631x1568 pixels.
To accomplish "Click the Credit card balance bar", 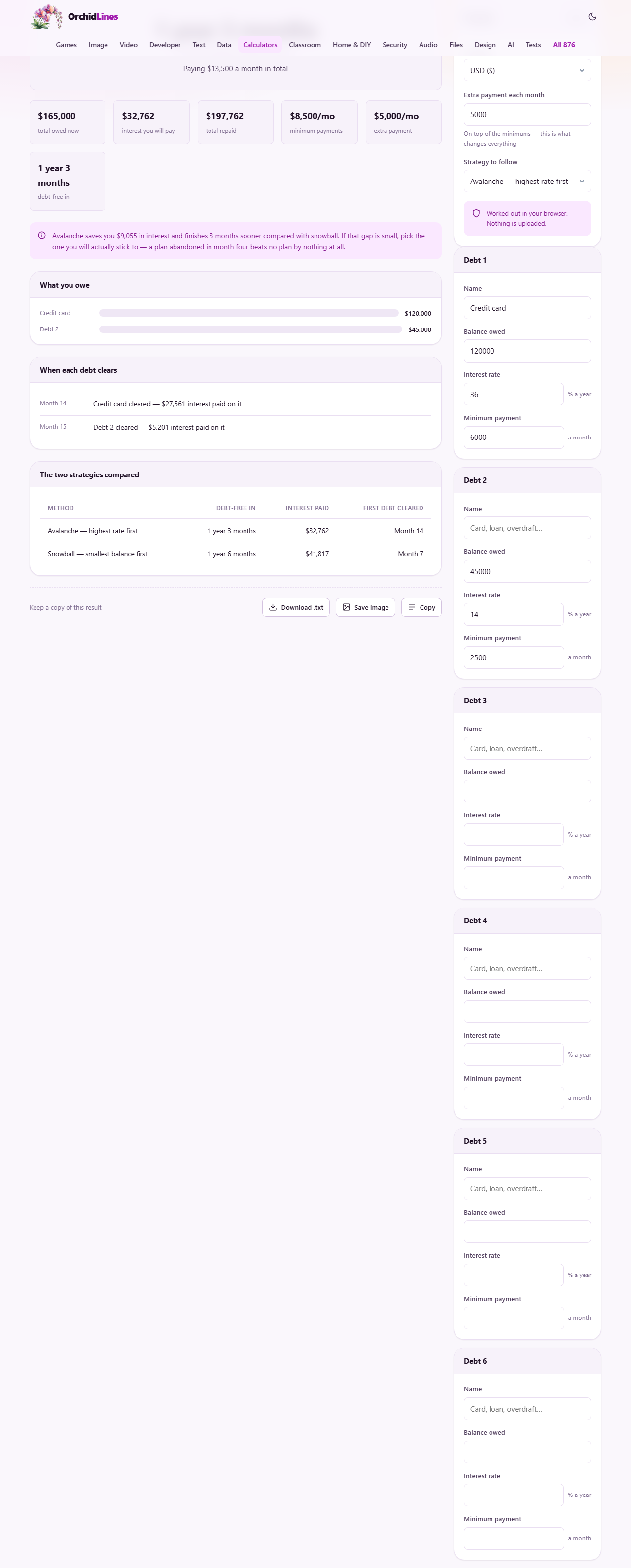I will pos(249,313).
